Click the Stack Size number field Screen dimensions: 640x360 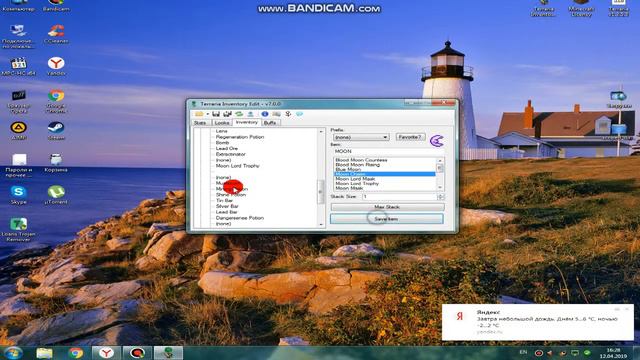pos(399,197)
